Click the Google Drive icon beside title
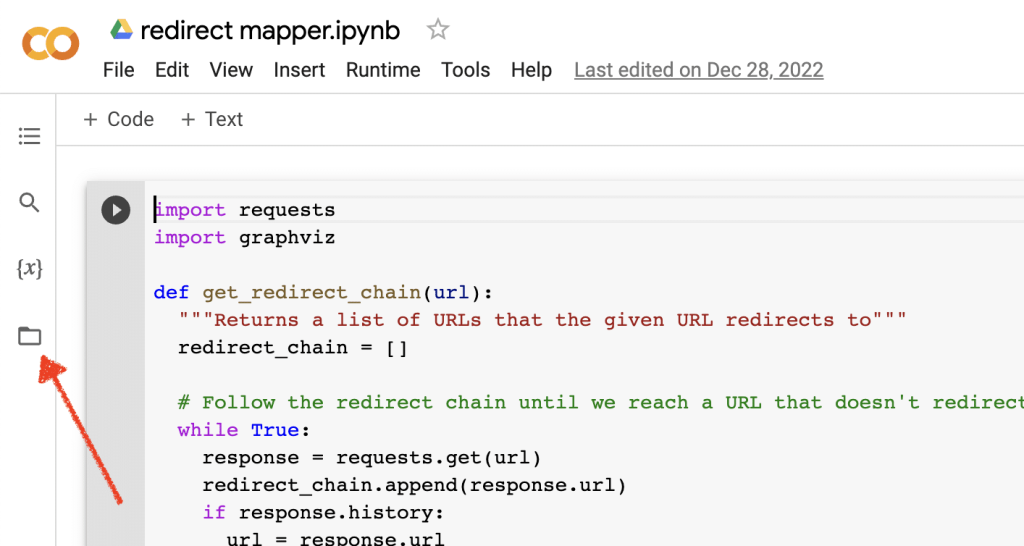Image resolution: width=1024 pixels, height=546 pixels. point(122,30)
